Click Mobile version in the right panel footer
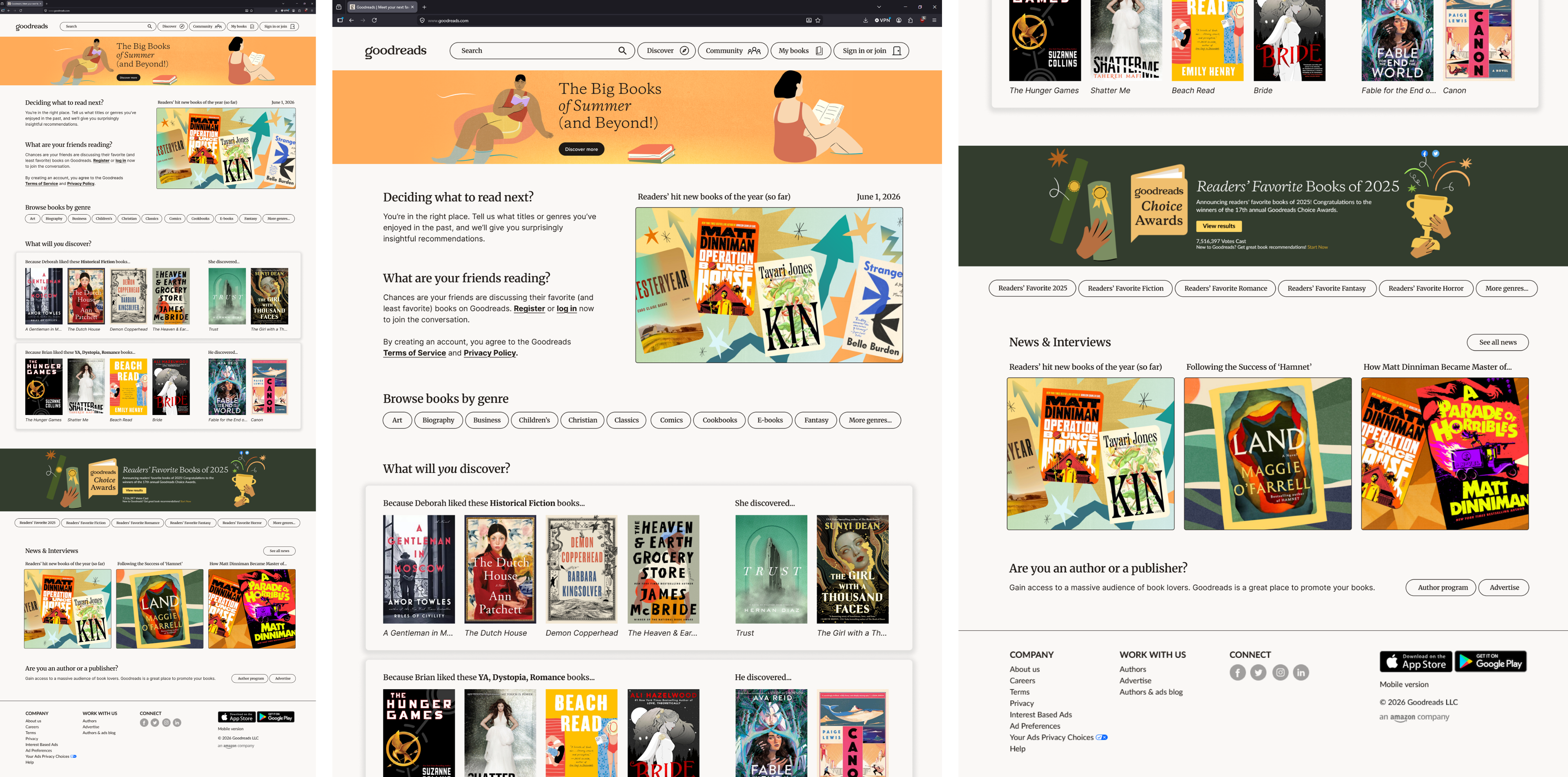 click(1404, 684)
